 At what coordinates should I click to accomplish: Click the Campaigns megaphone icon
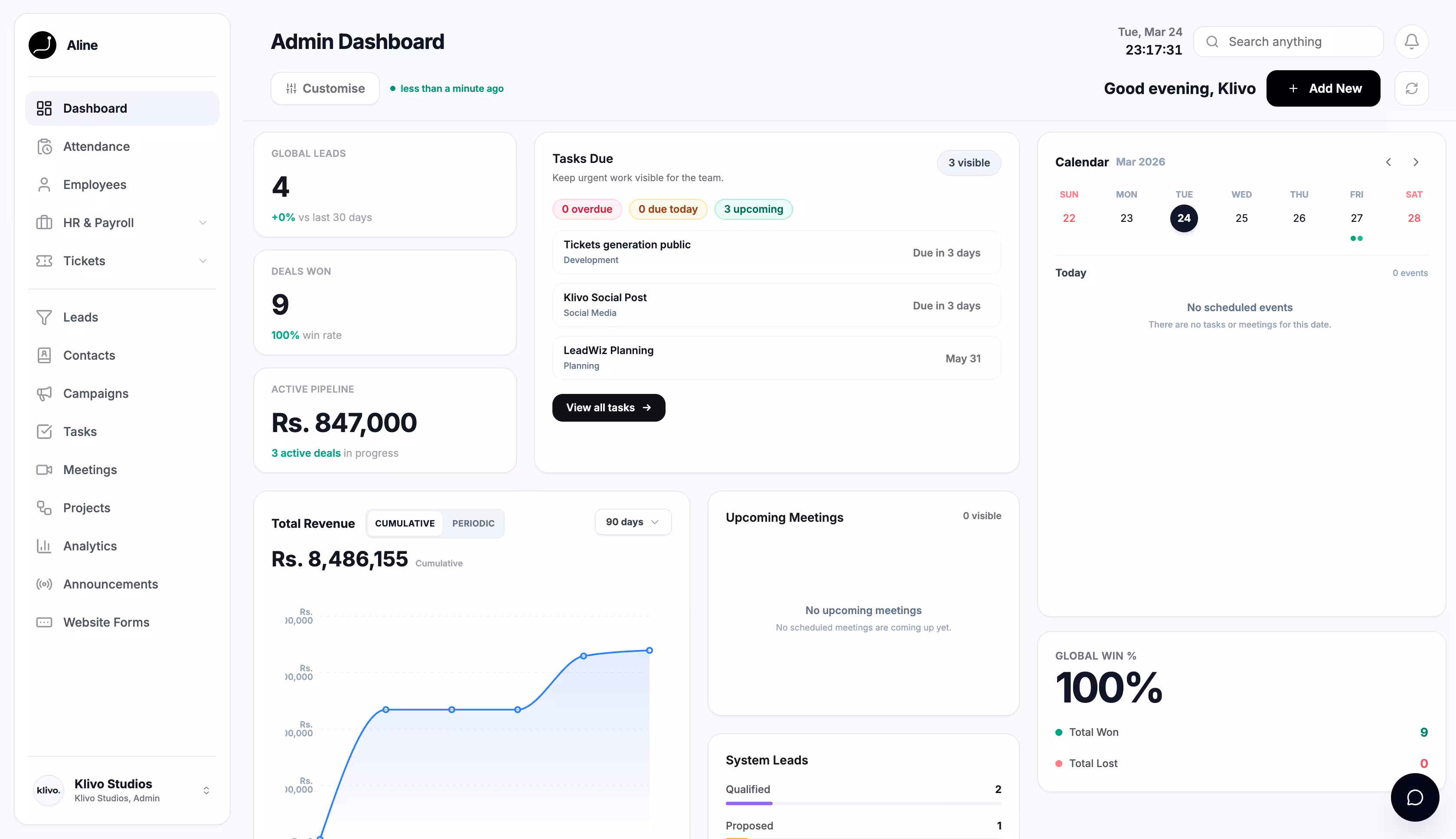(x=44, y=393)
